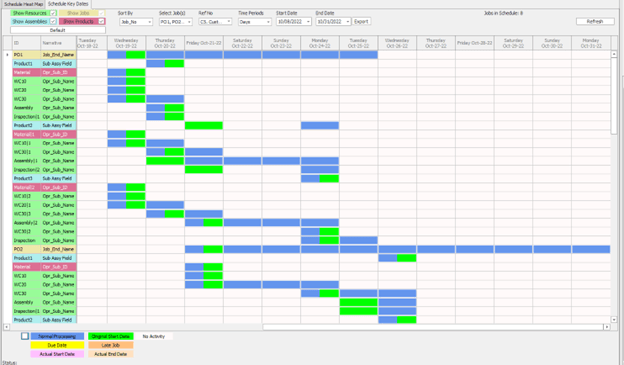Click the Export button

point(361,21)
